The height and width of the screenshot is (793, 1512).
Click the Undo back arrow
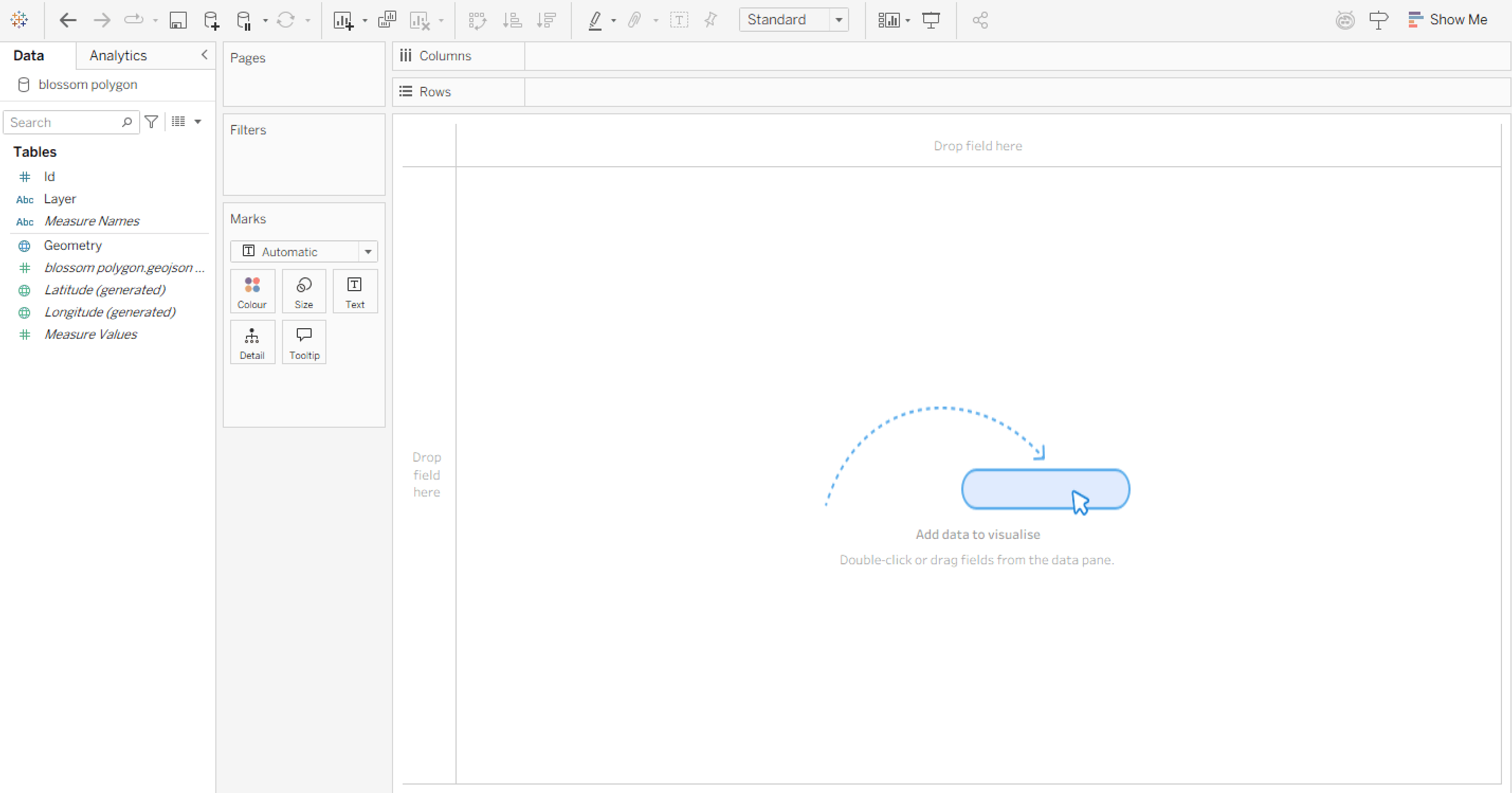pos(68,21)
